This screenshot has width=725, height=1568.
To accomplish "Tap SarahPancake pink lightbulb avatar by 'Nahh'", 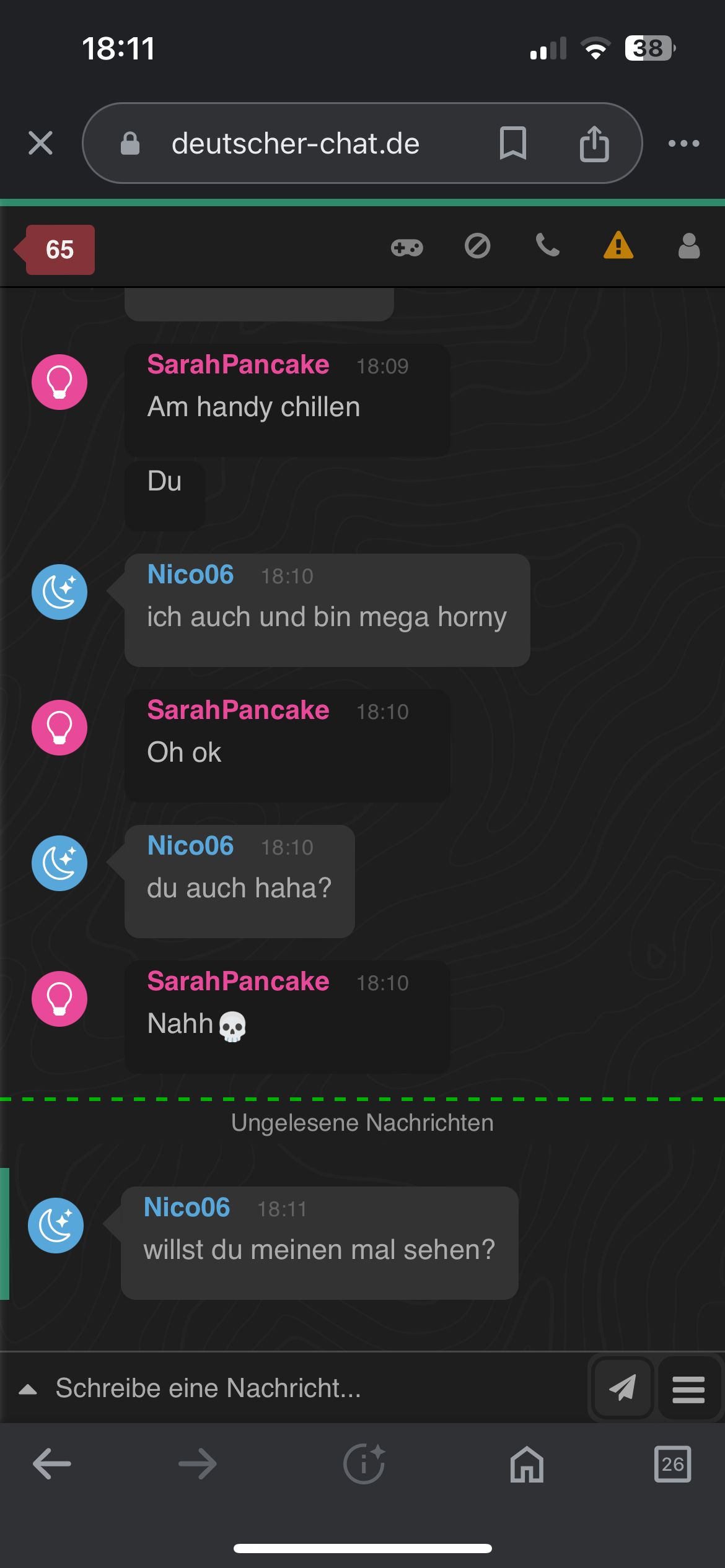I will 59,998.
